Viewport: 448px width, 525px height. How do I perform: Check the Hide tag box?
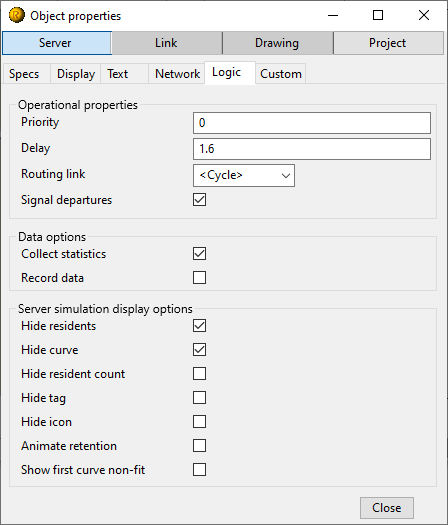pos(199,398)
